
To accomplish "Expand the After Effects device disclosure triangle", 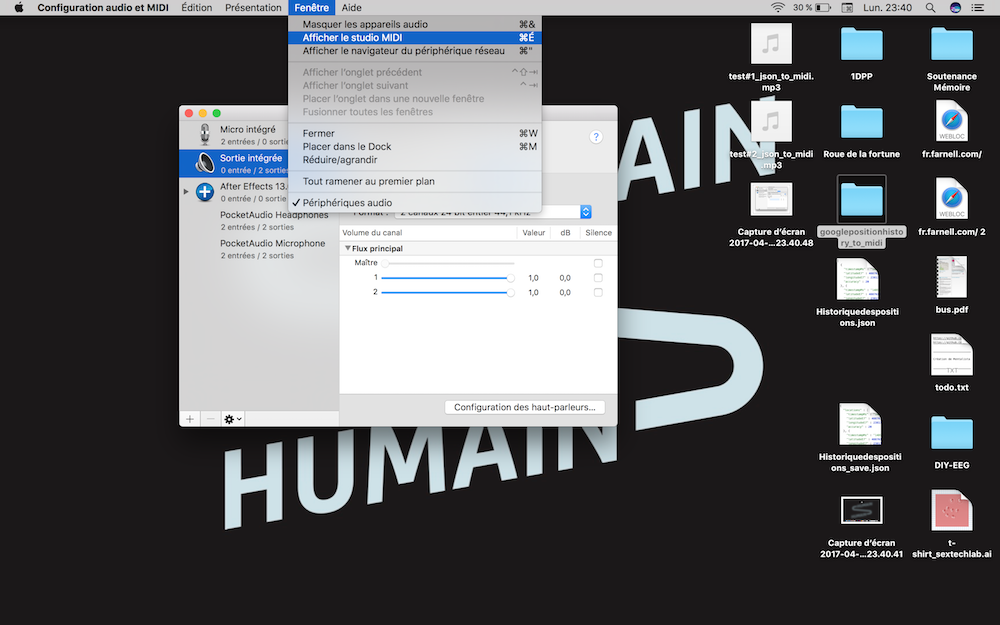I will pos(186,191).
